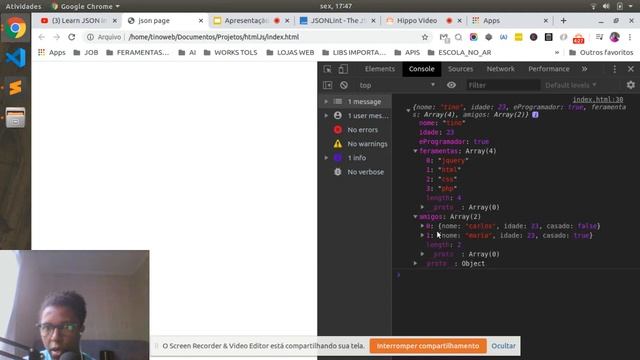Launch Visual Studio Code from the dock
The image size is (640, 360).
[x=16, y=58]
